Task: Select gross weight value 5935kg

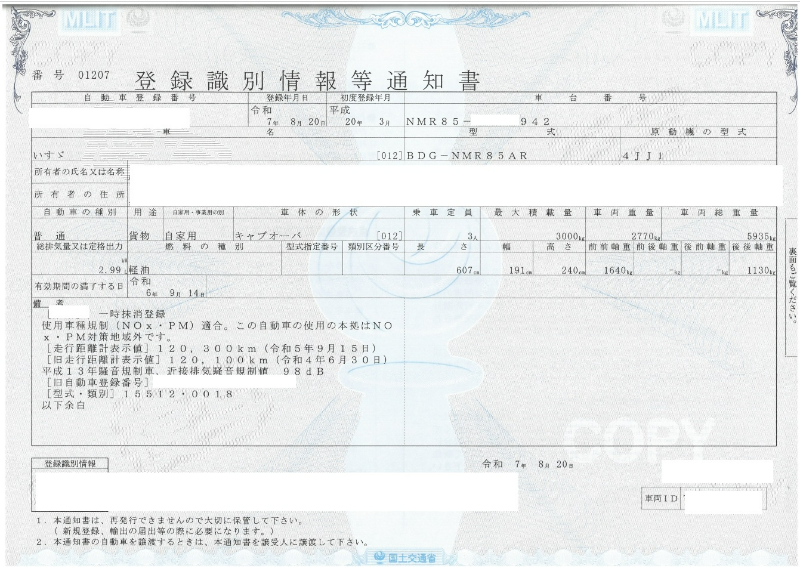Action: [761, 236]
